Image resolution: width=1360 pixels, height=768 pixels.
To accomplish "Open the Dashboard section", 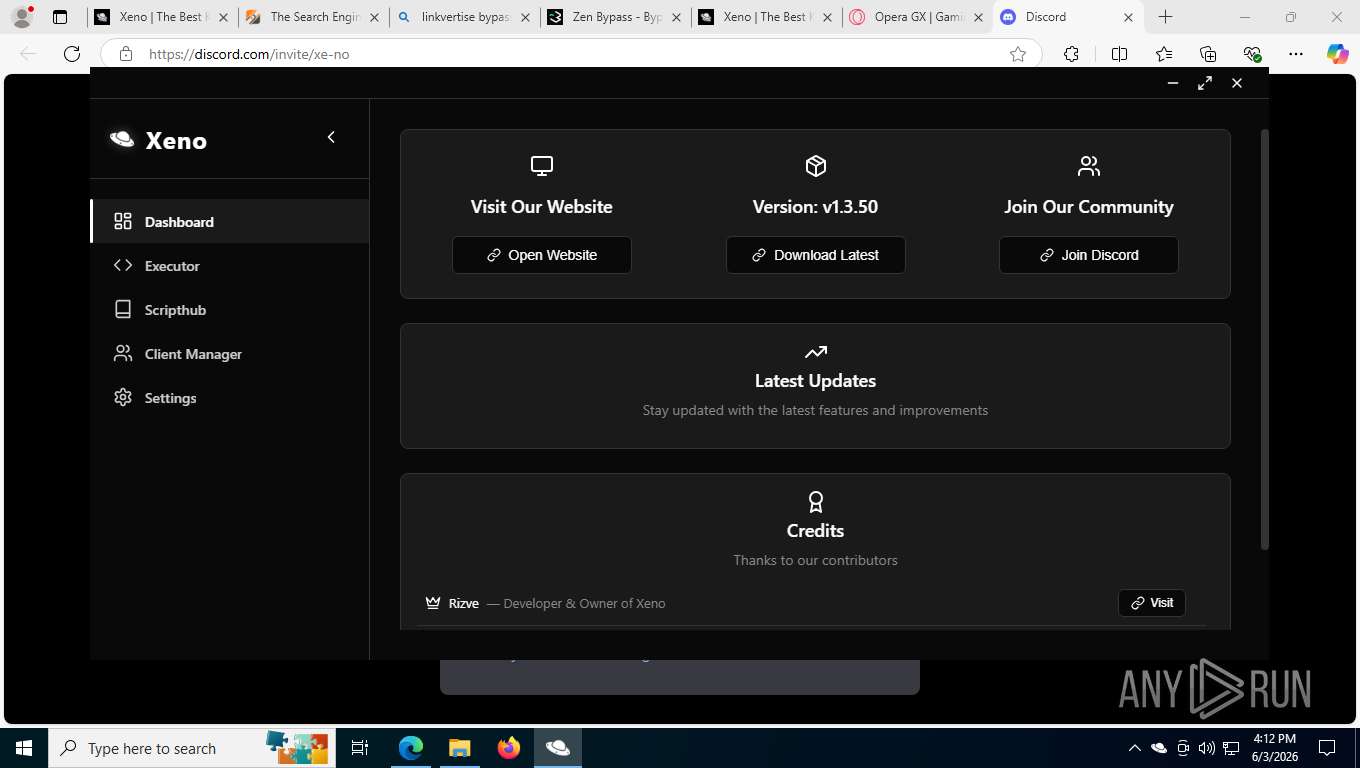I will (x=230, y=221).
